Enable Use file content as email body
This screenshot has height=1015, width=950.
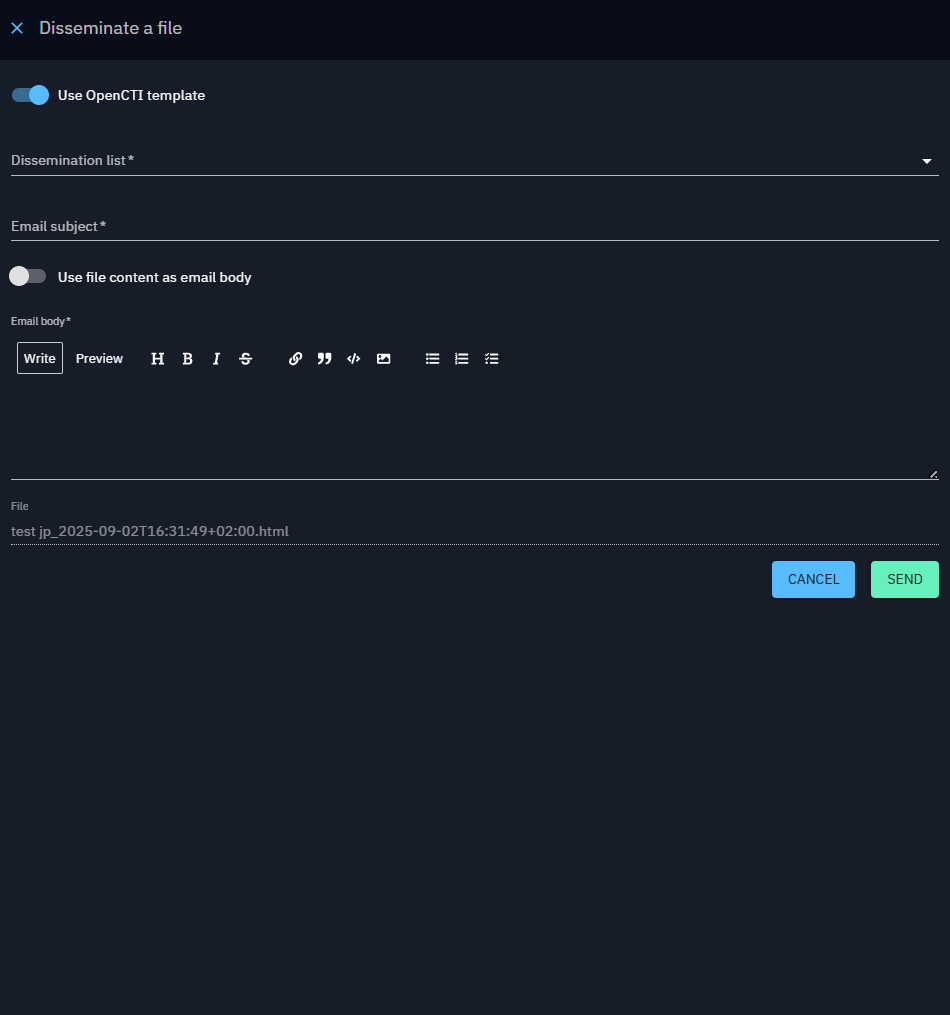[28, 276]
